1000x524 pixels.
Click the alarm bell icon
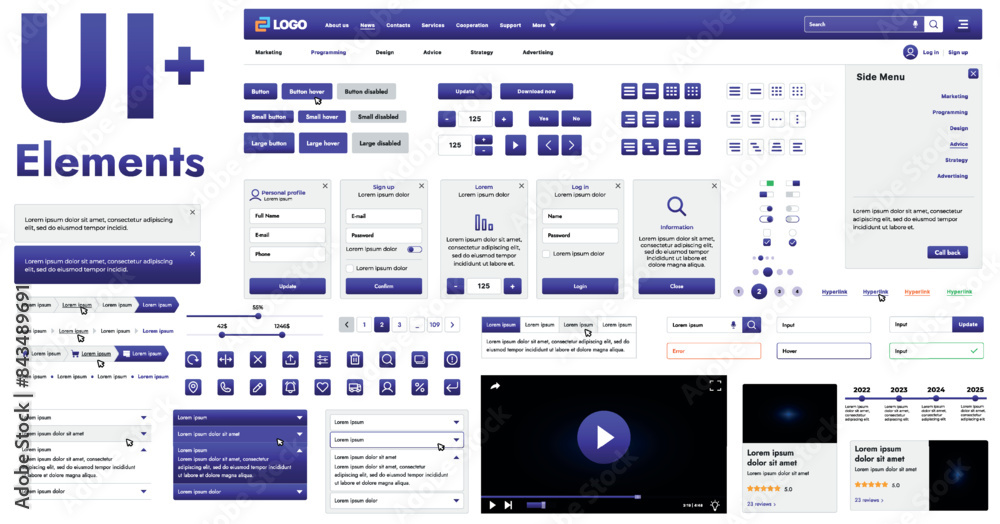point(290,387)
